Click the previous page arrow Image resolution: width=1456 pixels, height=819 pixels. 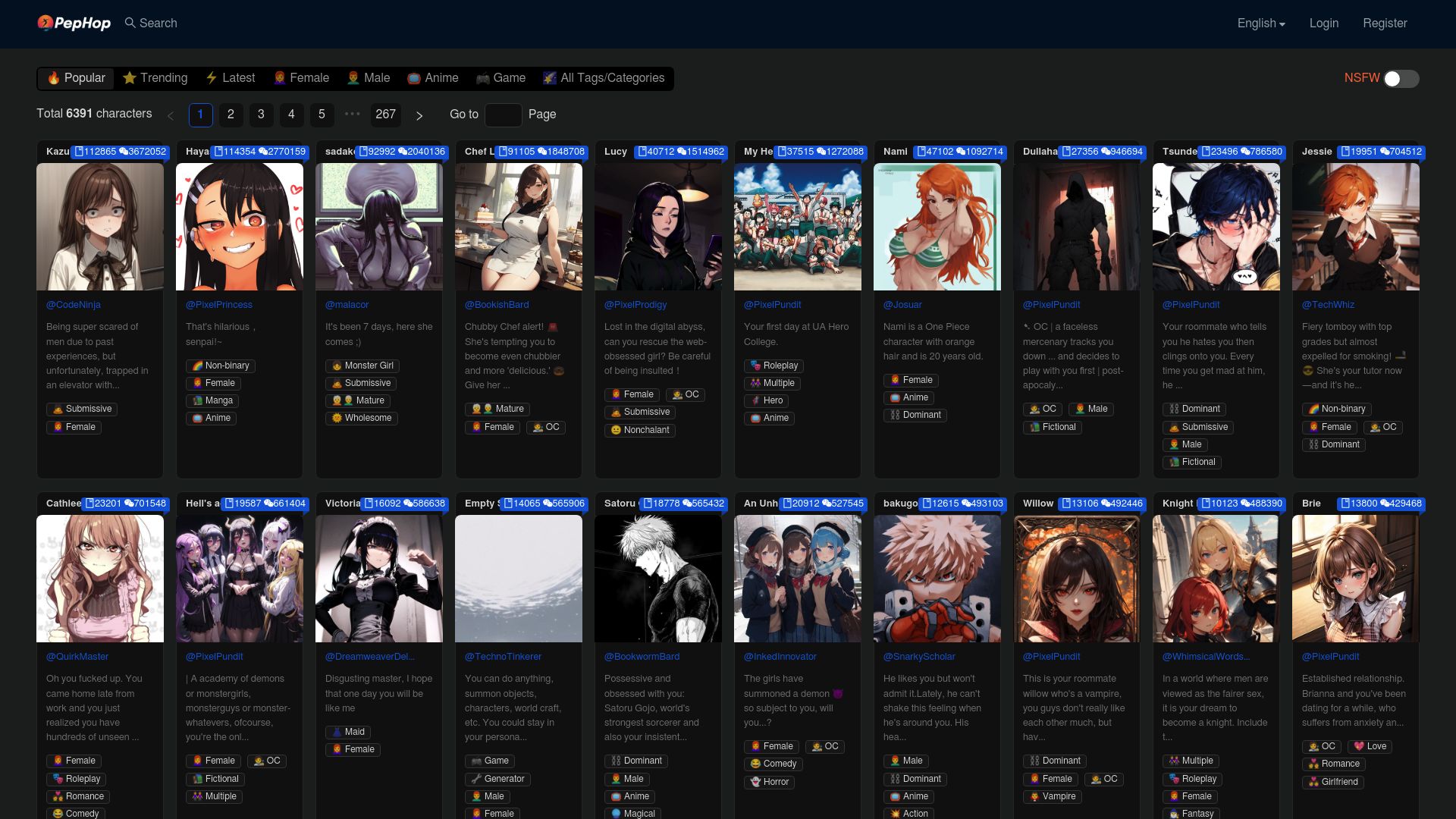(171, 115)
